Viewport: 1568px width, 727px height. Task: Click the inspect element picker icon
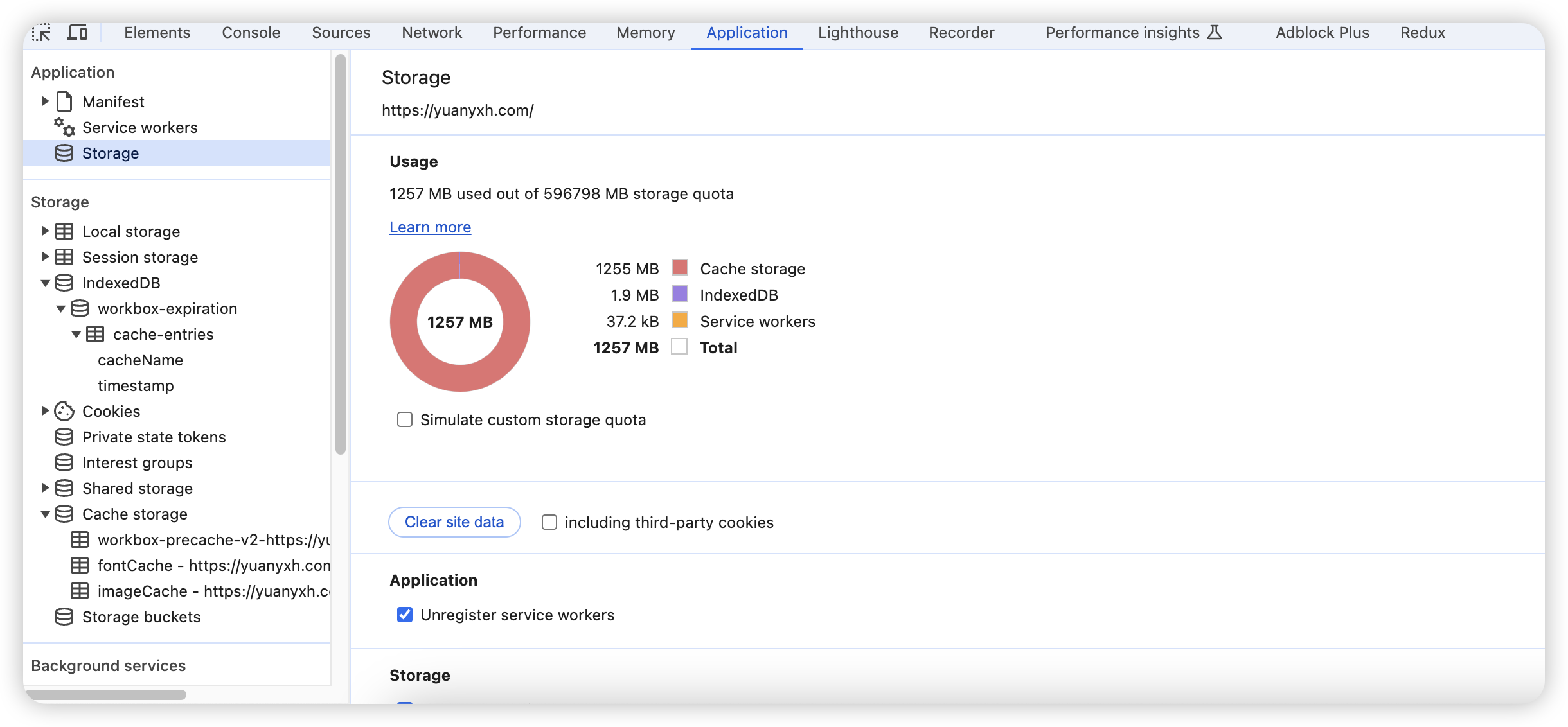[x=42, y=33]
